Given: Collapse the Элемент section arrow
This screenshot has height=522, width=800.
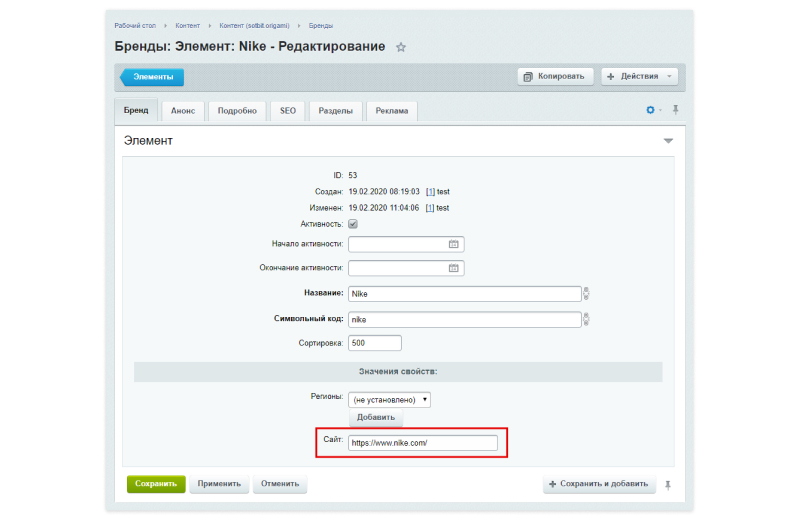Looking at the screenshot, I should 668,141.
